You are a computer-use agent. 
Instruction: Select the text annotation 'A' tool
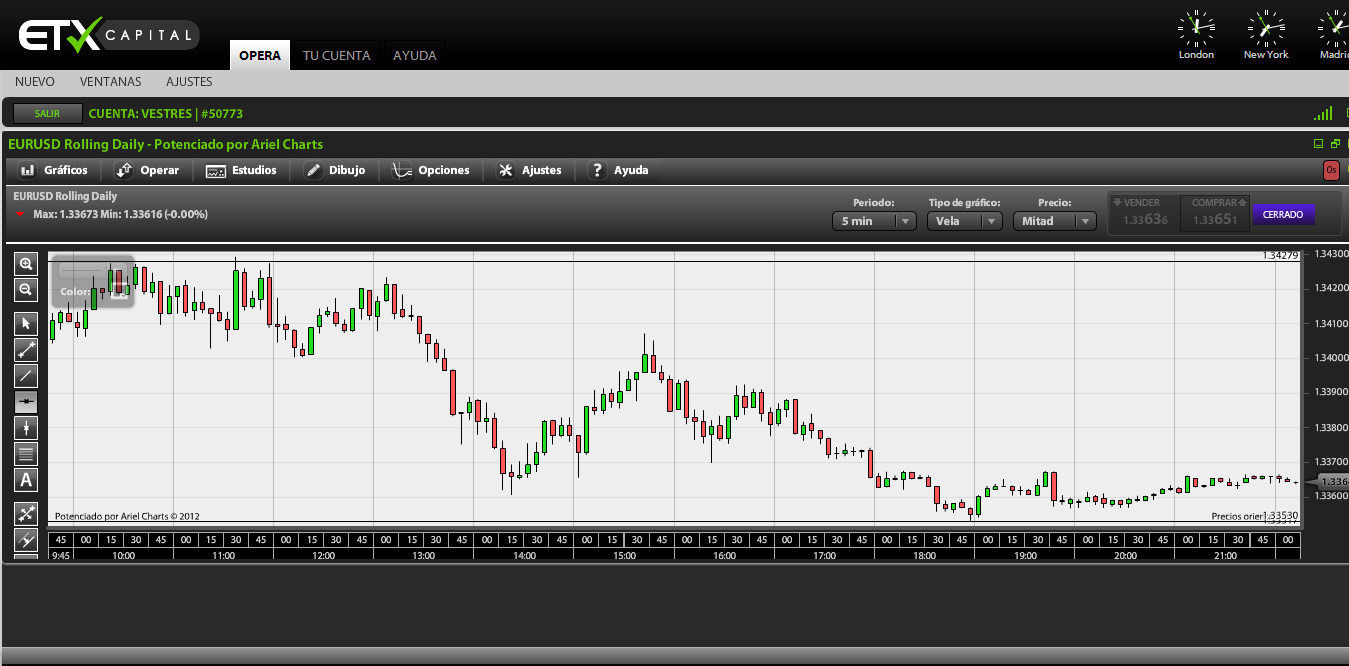click(x=26, y=480)
